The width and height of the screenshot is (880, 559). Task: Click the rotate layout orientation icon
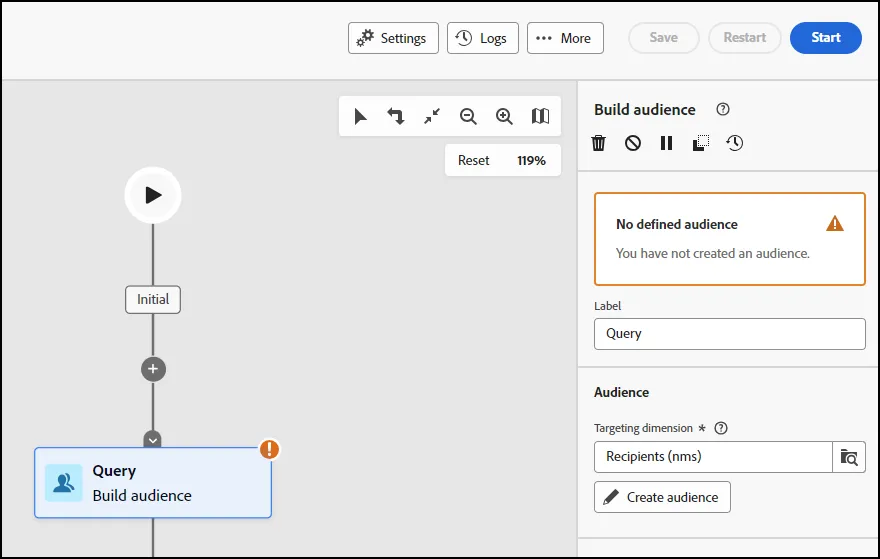coord(396,116)
